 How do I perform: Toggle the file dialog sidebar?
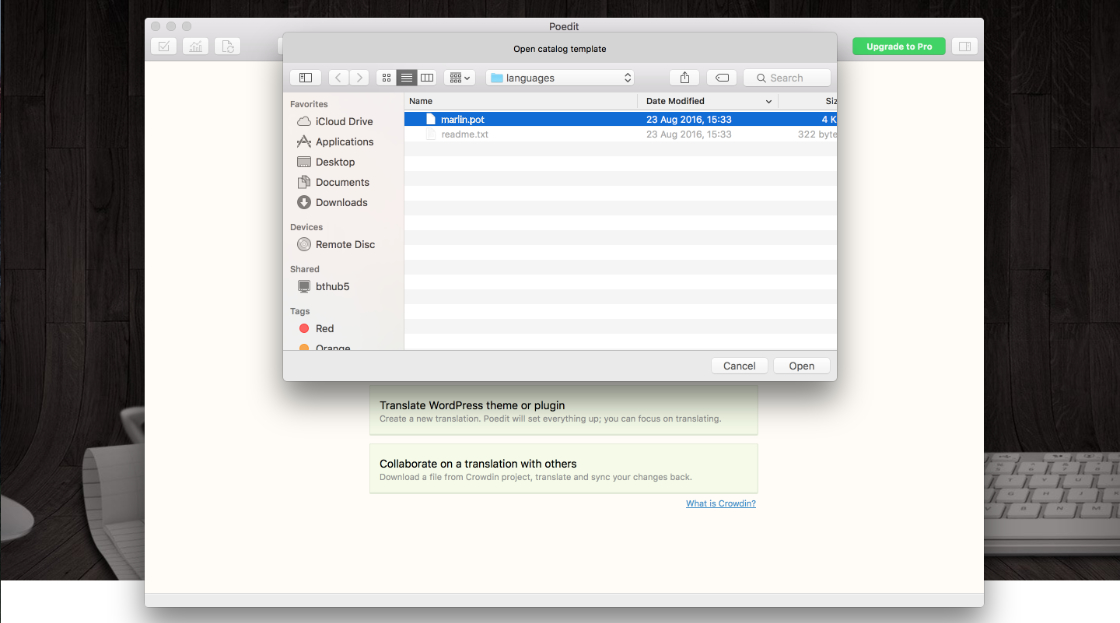tap(306, 78)
